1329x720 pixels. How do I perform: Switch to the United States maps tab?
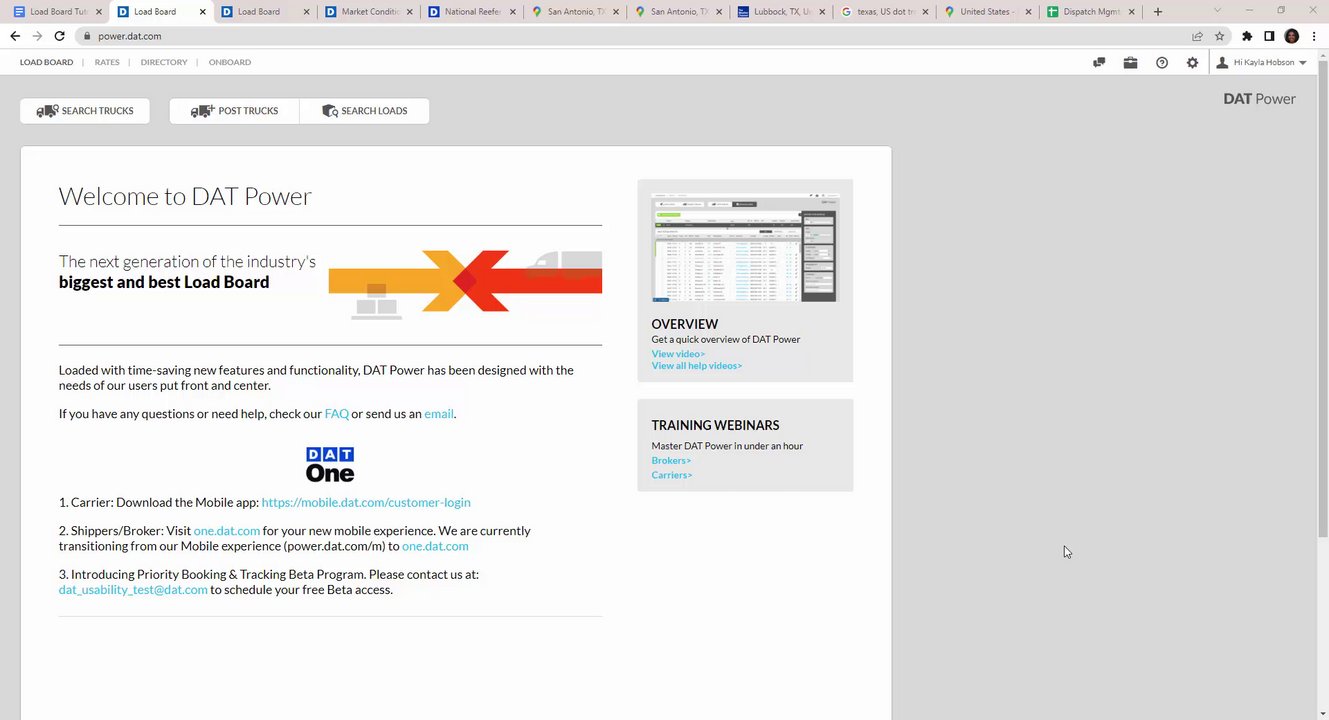click(988, 12)
